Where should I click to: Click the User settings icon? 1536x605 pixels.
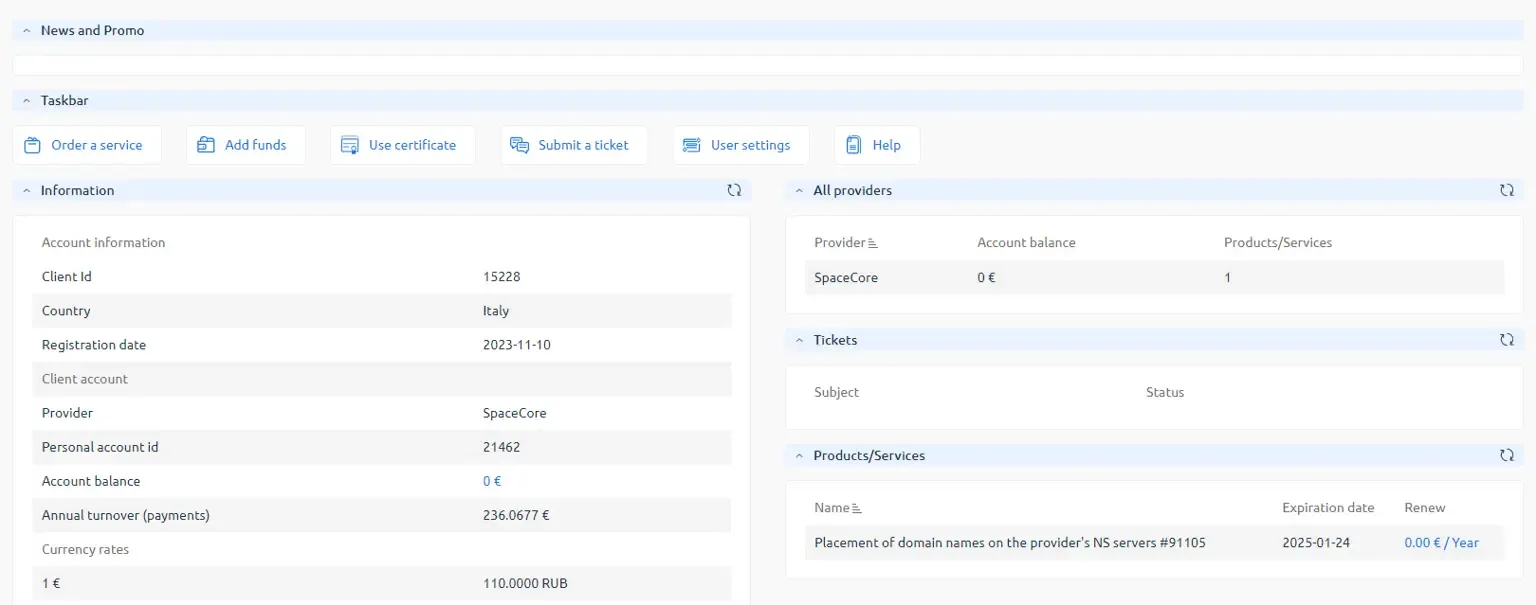[x=691, y=144]
